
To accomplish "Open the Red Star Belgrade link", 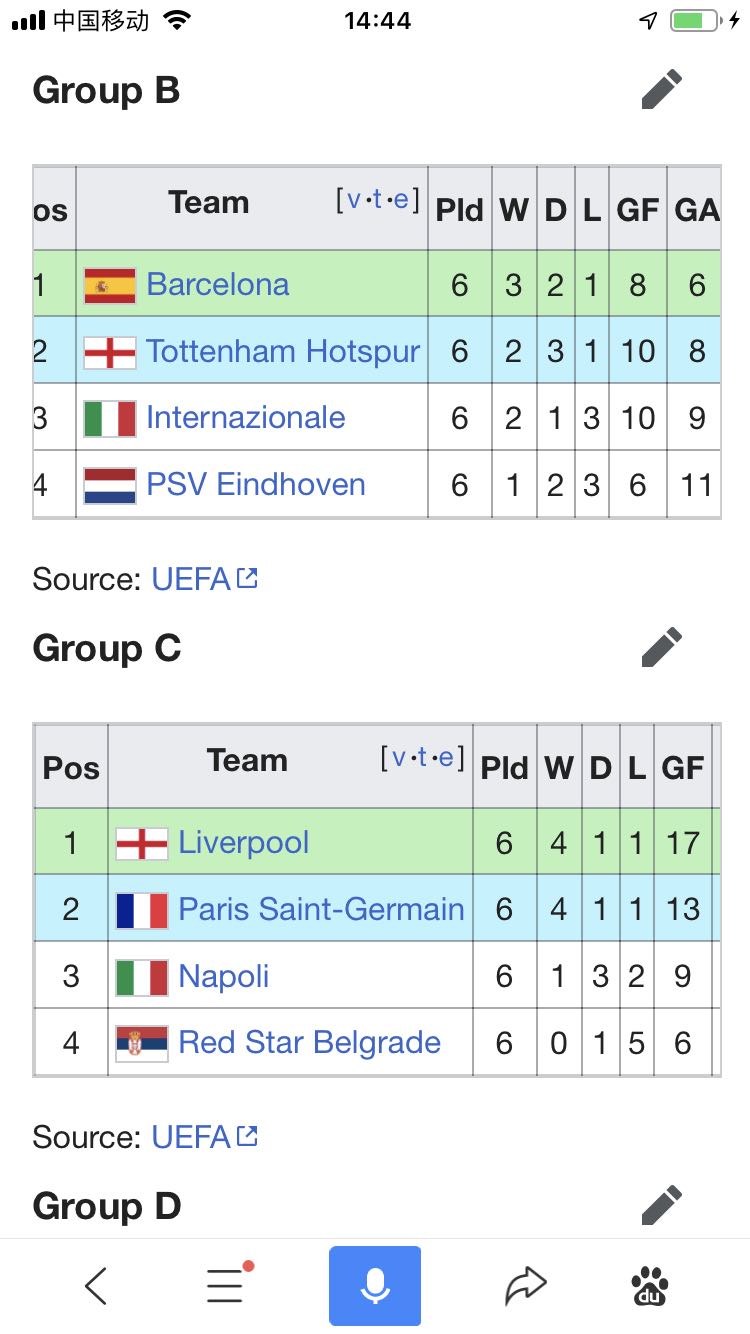I will coord(310,1042).
